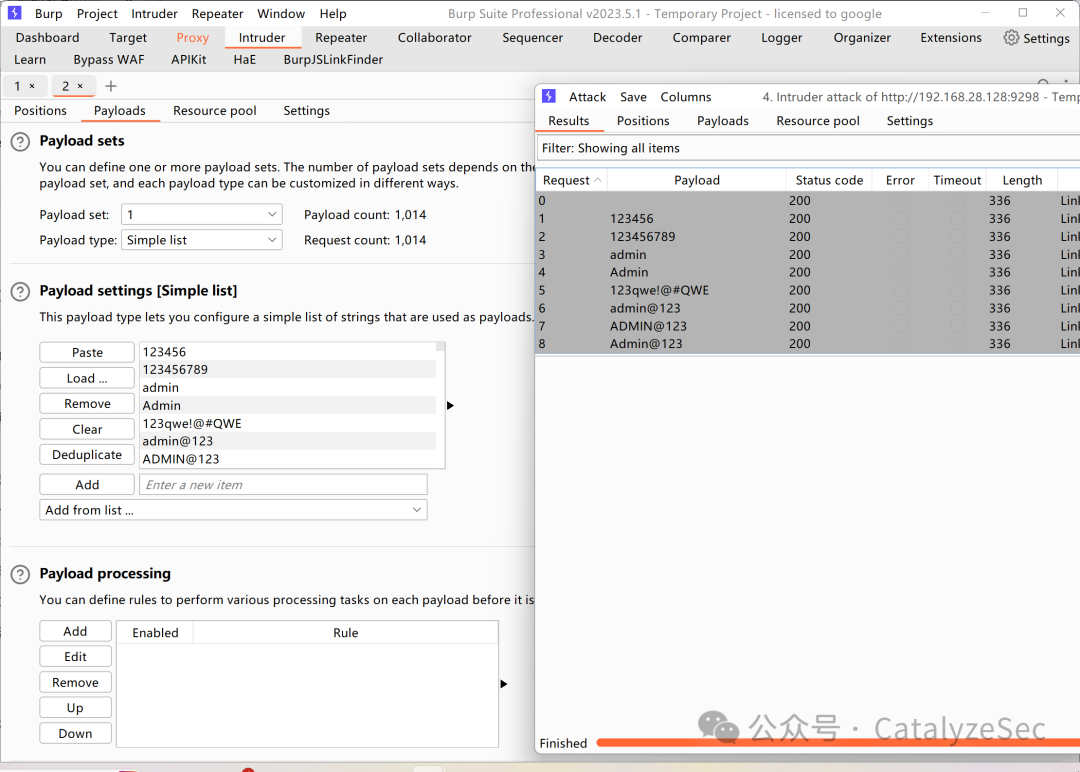
Task: Open Intruder Resource pool sub-tab
Action: pyautogui.click(x=215, y=111)
